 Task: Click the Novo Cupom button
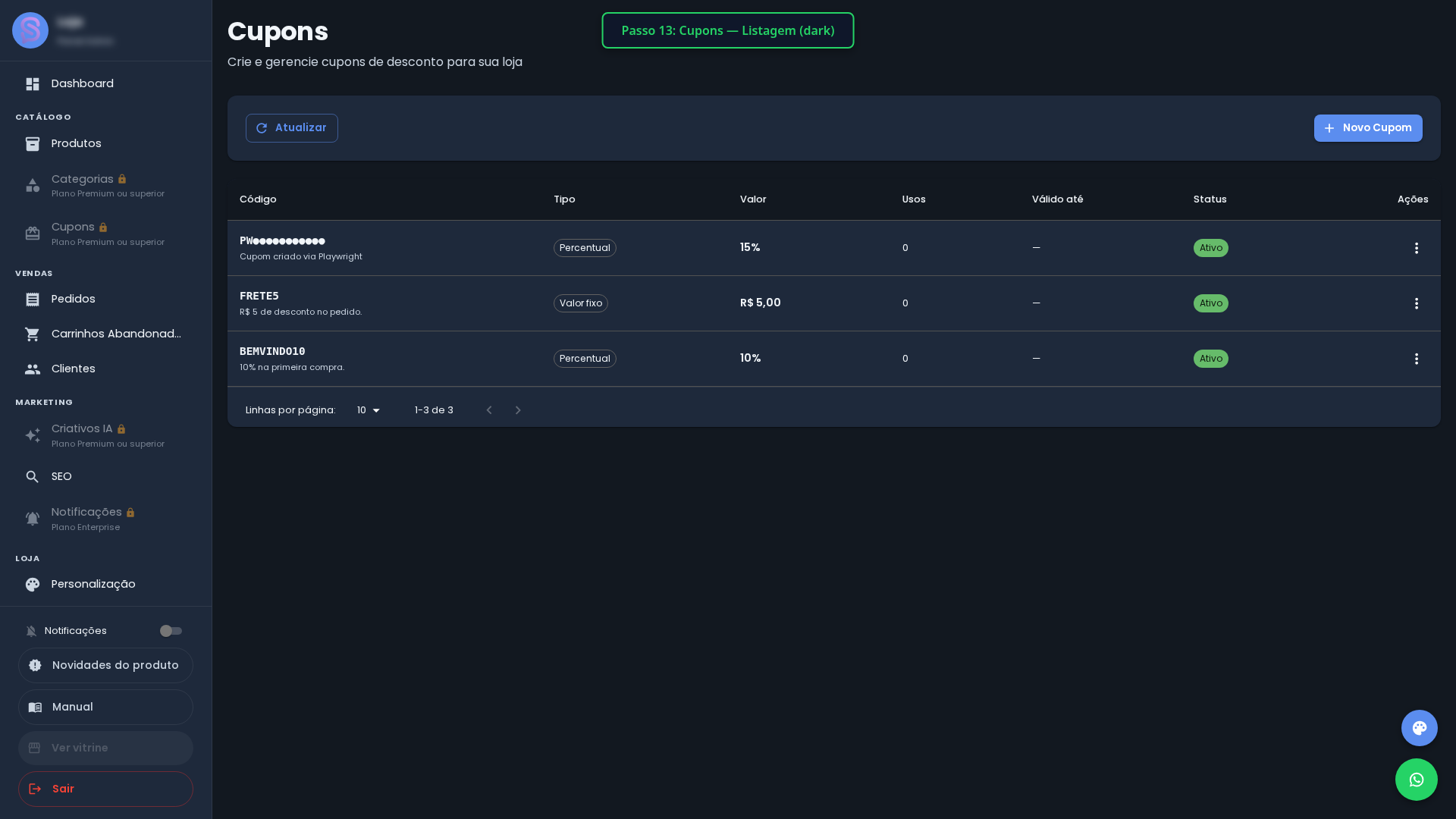click(1368, 128)
